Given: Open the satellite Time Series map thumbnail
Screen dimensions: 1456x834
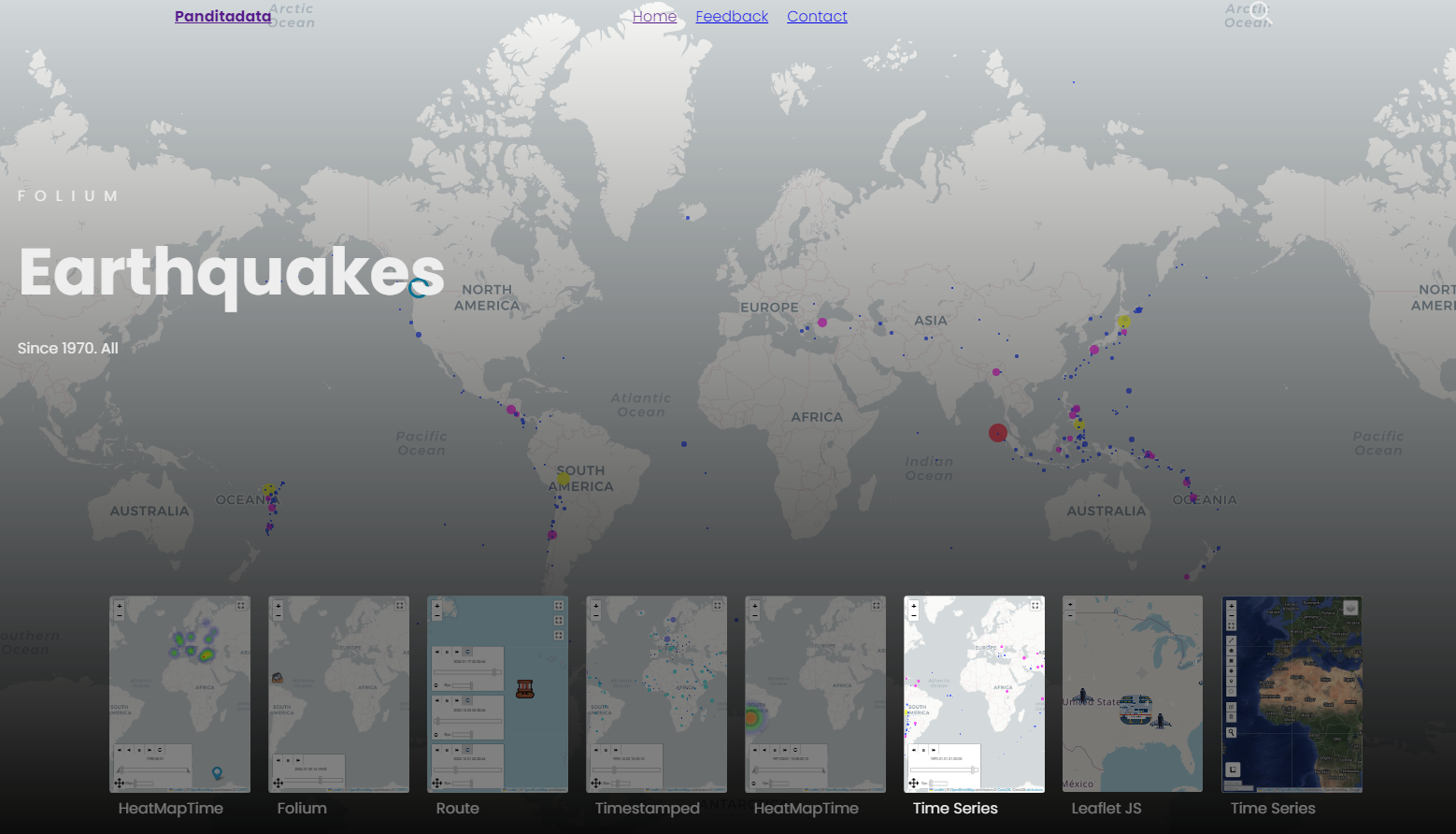Looking at the screenshot, I should (1292, 694).
